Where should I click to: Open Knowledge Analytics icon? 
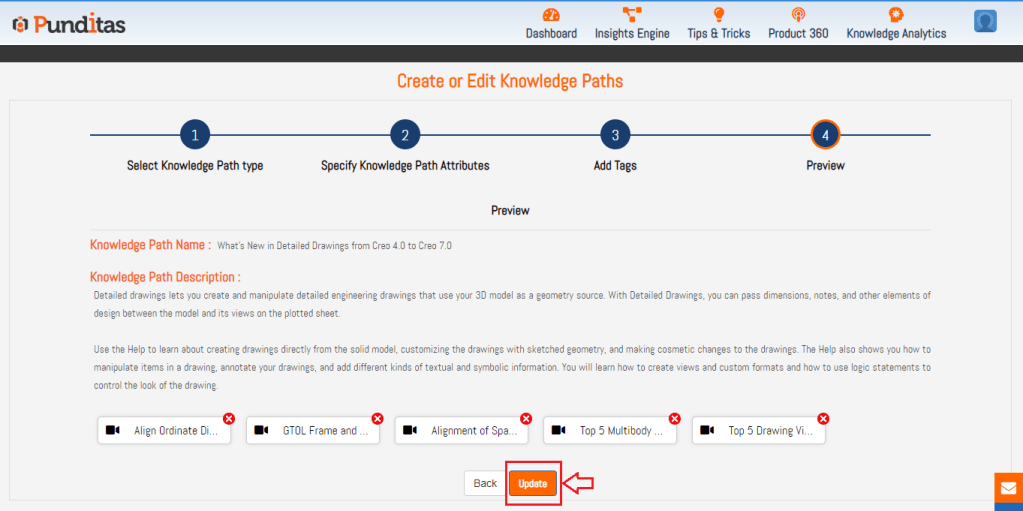point(896,15)
